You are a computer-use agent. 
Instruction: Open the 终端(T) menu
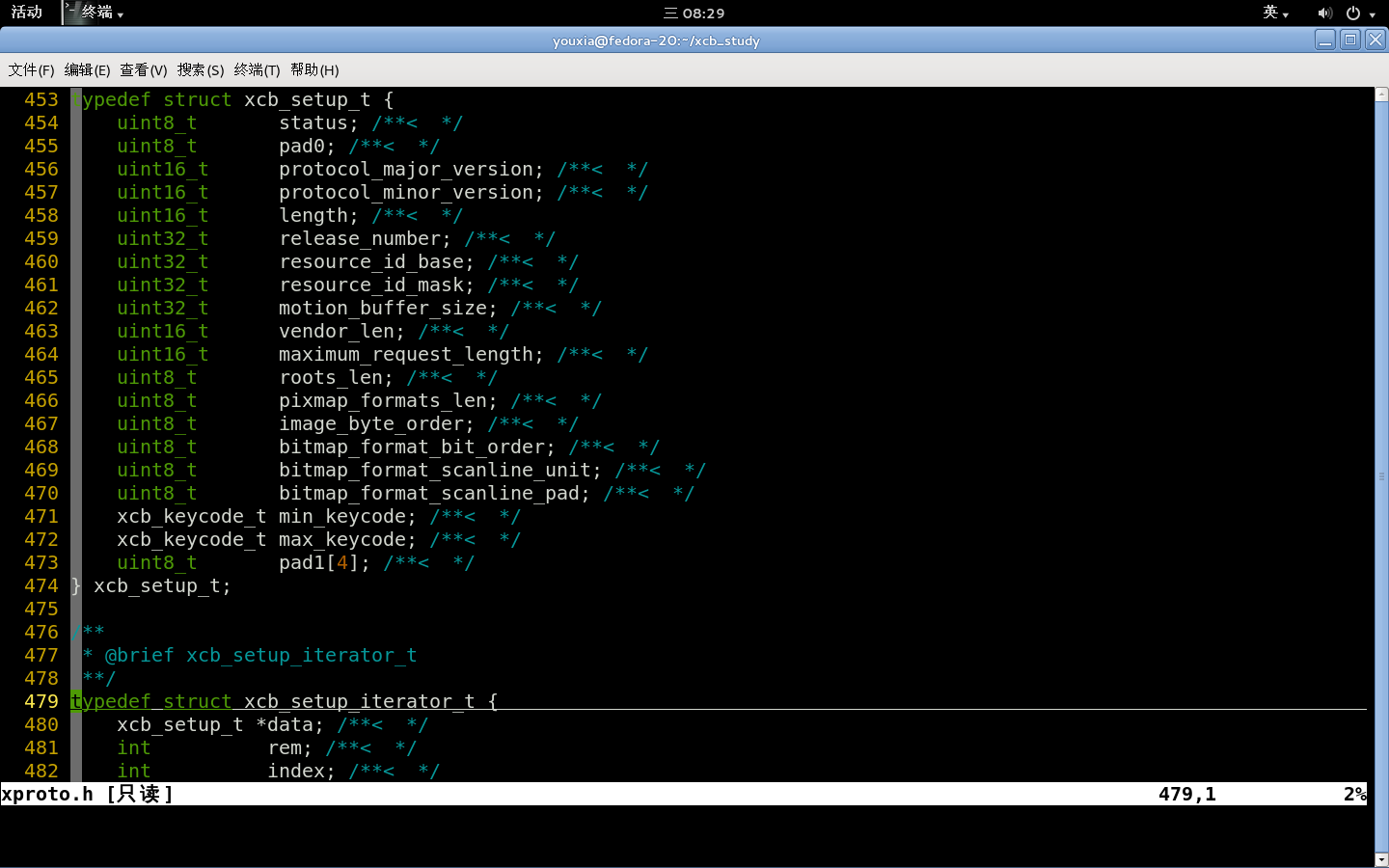pos(257,69)
